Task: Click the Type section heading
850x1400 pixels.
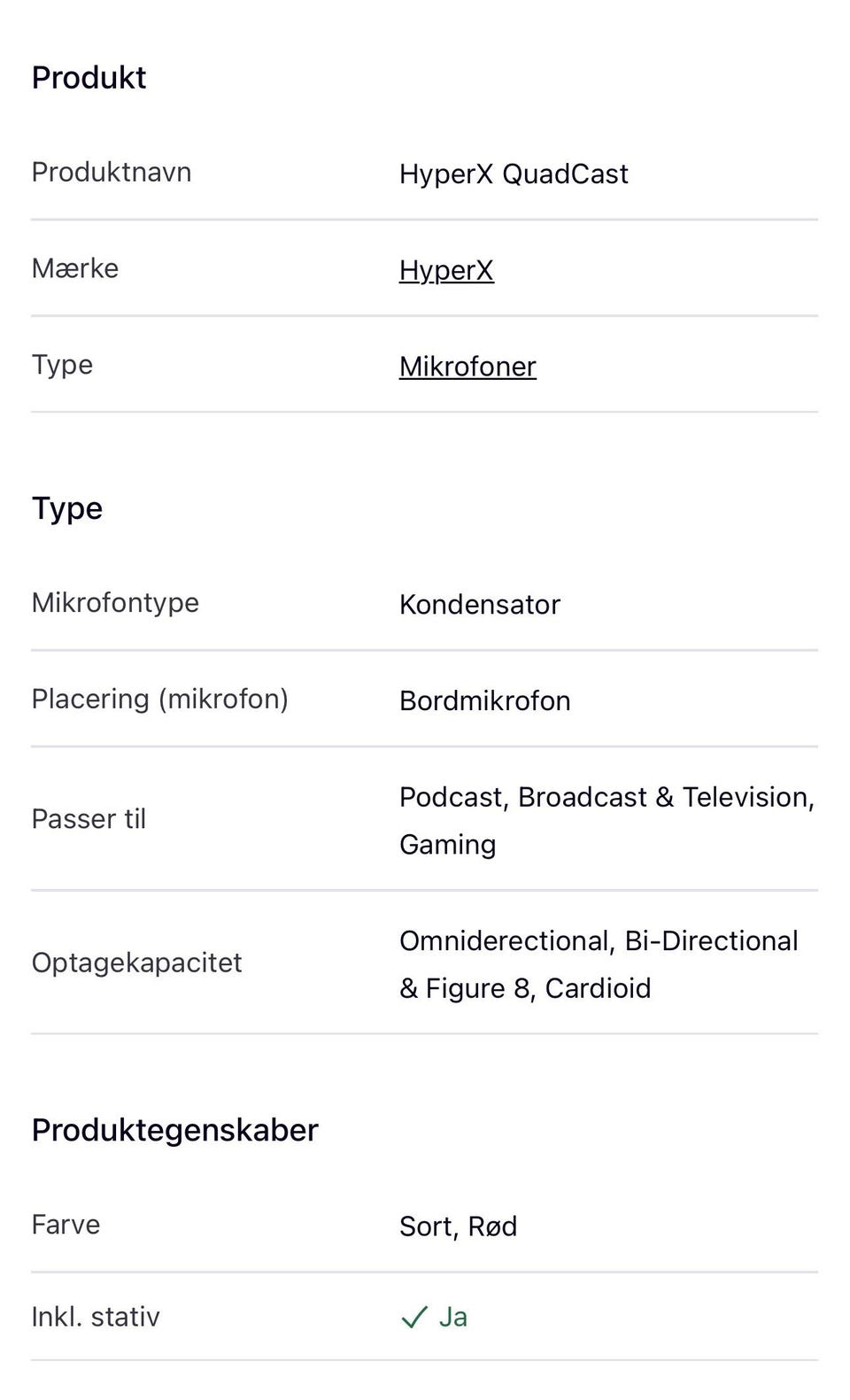Action: point(67,508)
